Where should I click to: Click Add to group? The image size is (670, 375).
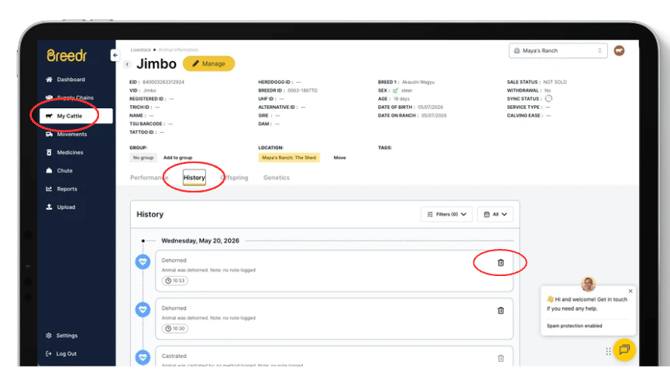click(178, 158)
